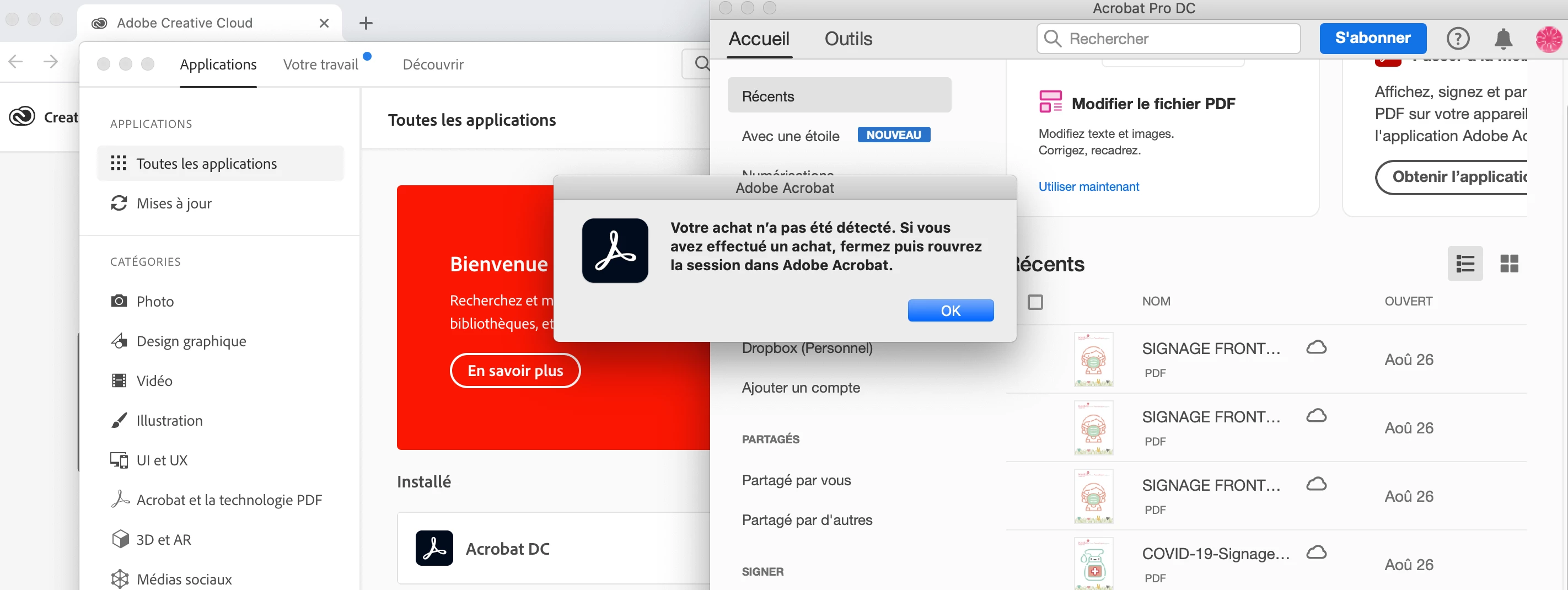Open the first SIGNAGE FRONT PDF thumbnail
Screen dimensions: 1568x590
click(1093, 359)
